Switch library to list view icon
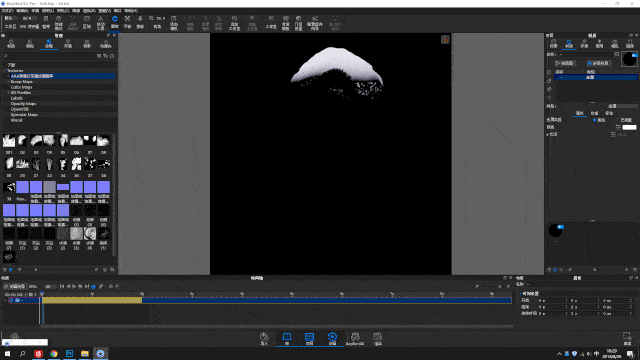 (x=5, y=270)
